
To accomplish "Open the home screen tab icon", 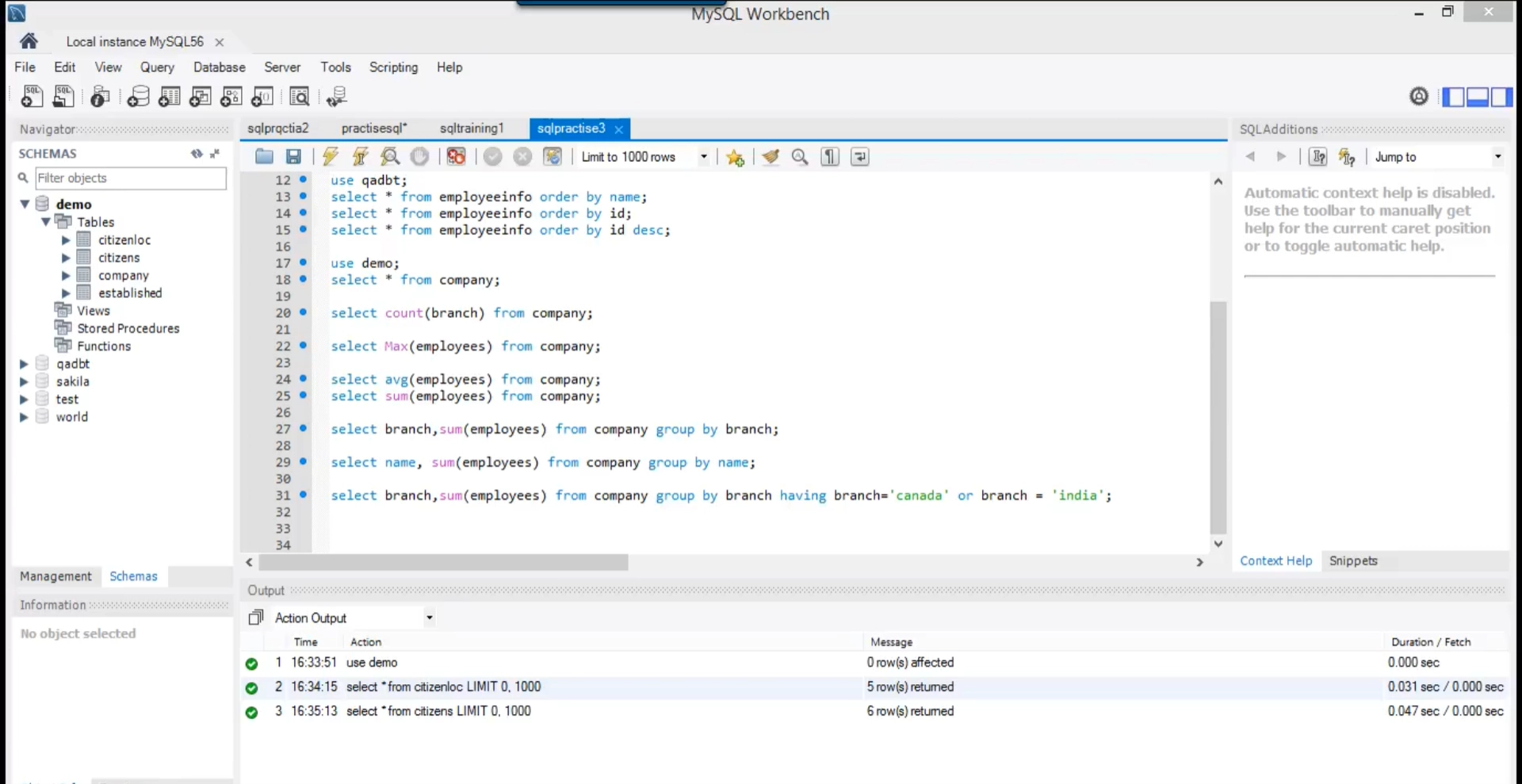I will point(29,41).
